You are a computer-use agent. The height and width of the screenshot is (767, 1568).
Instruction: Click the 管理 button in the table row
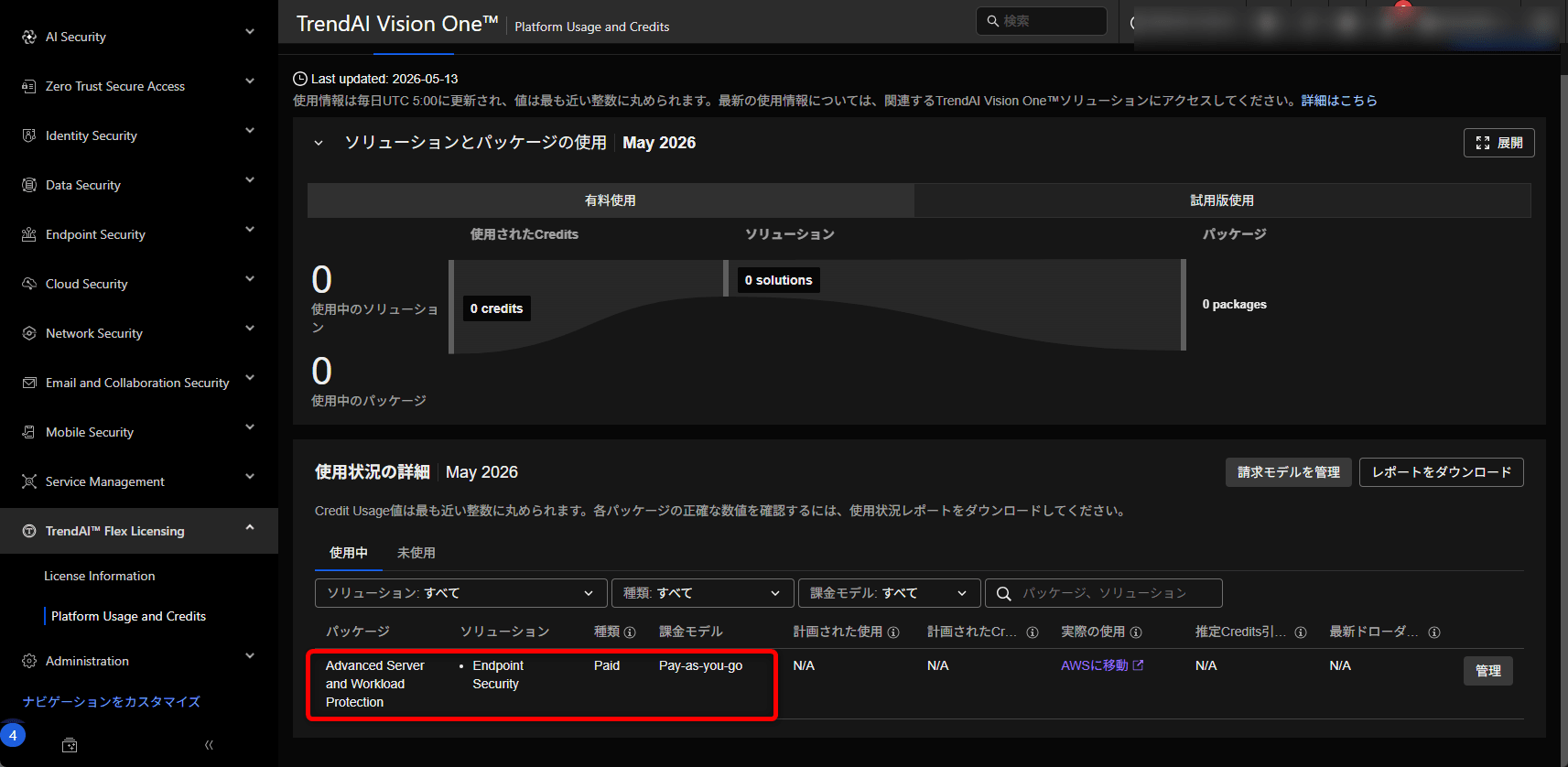click(x=1488, y=671)
